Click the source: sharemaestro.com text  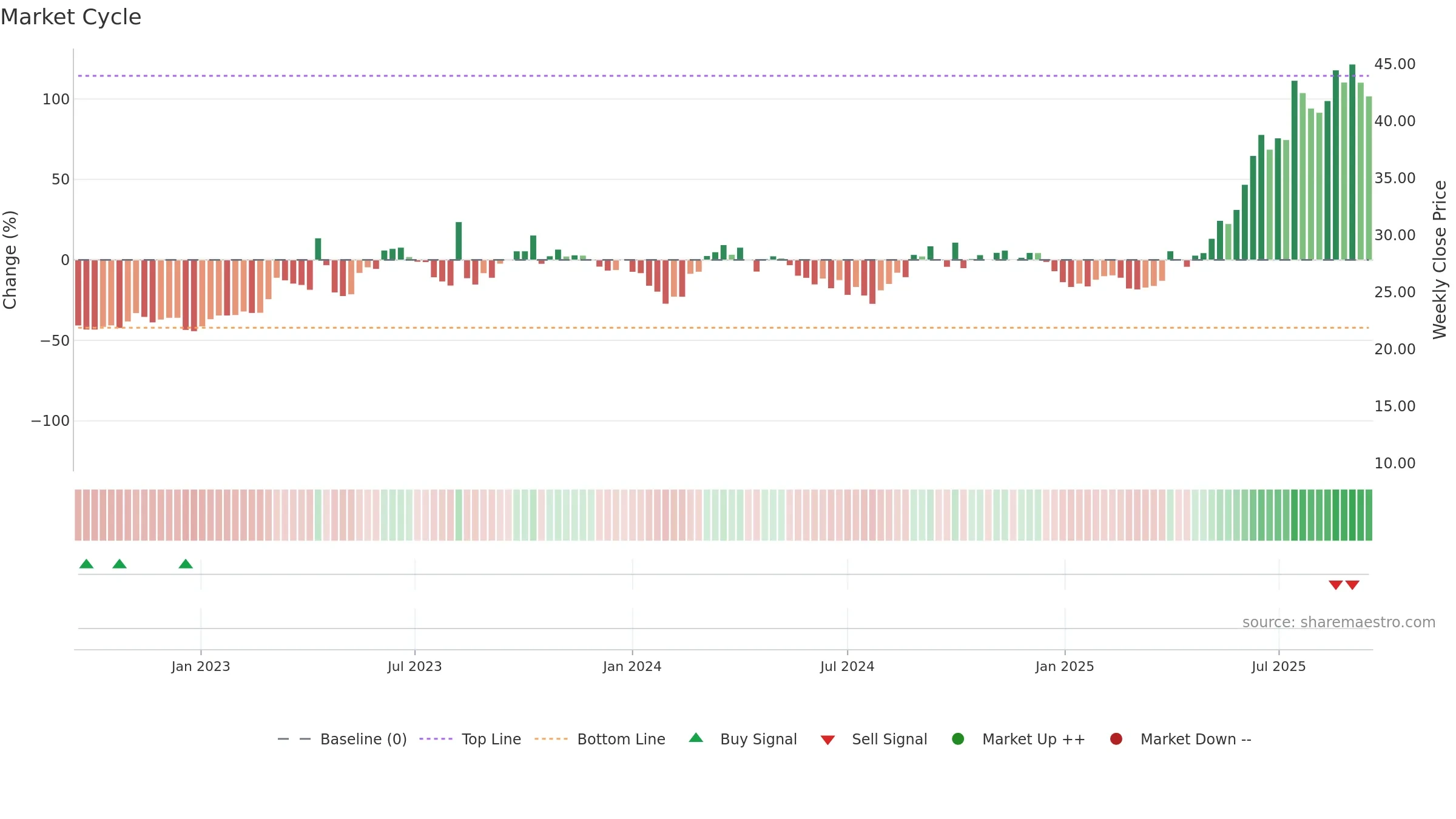(x=1339, y=622)
